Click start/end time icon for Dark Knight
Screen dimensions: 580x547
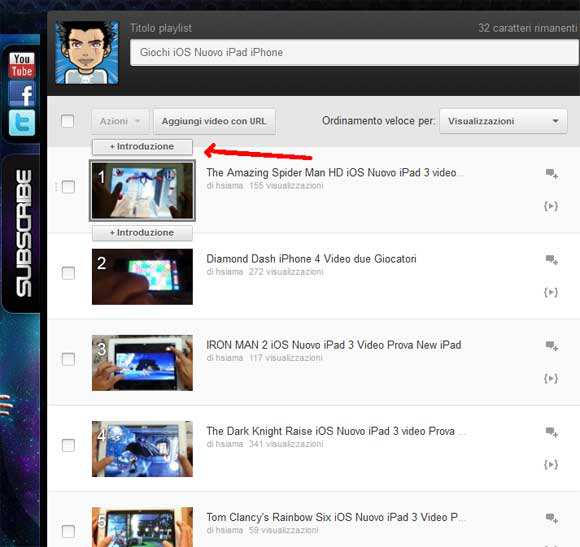point(551,465)
